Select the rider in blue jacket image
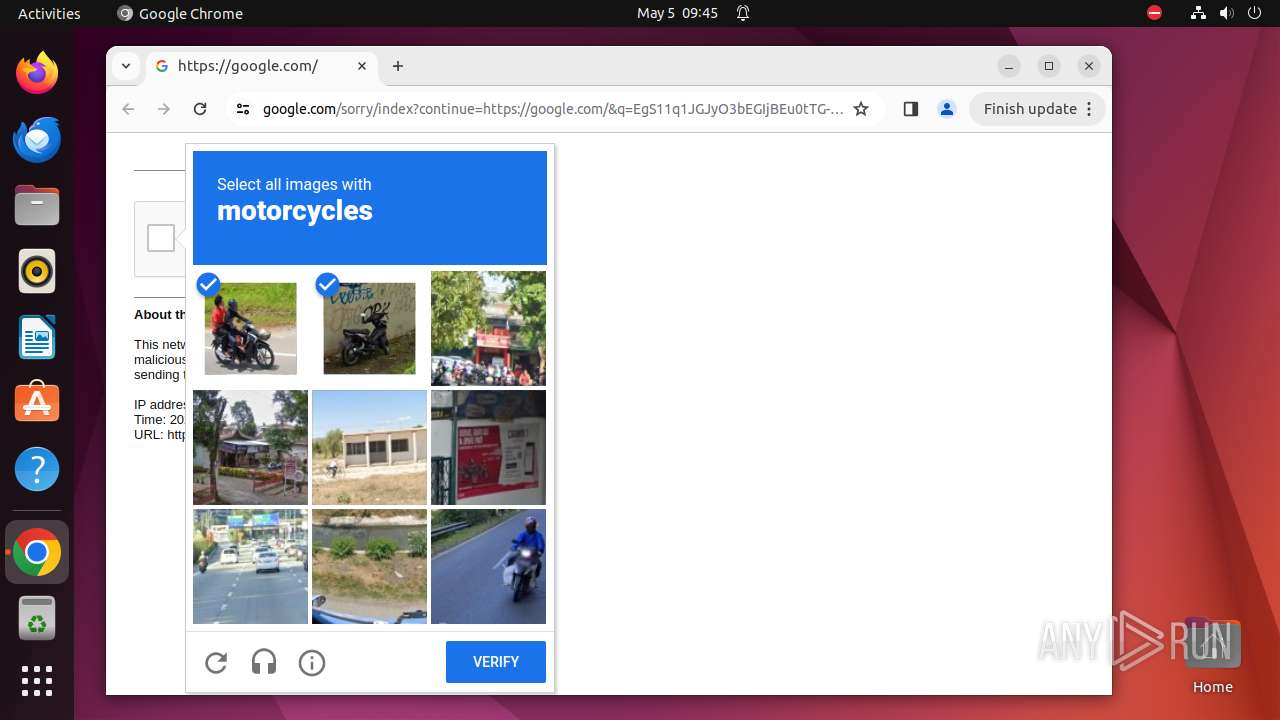1280x720 pixels. click(x=488, y=566)
